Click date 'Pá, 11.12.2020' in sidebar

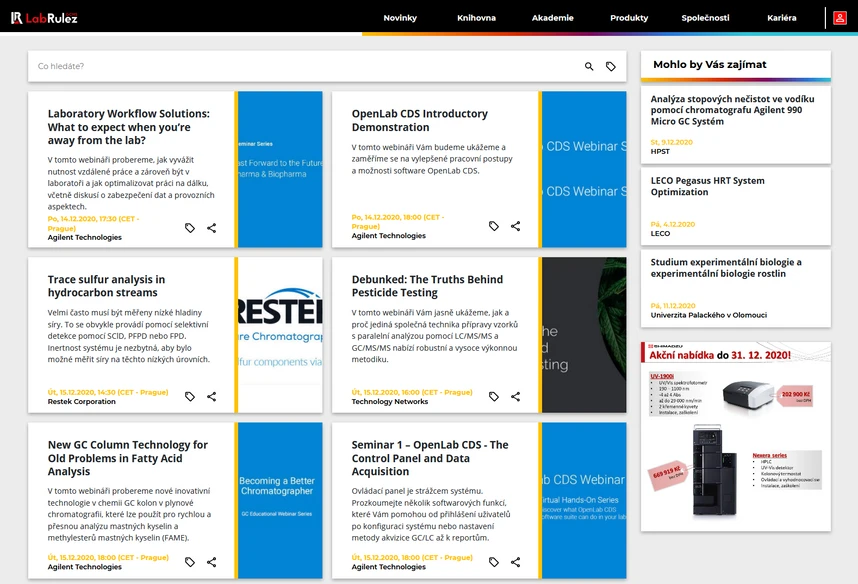pos(673,305)
